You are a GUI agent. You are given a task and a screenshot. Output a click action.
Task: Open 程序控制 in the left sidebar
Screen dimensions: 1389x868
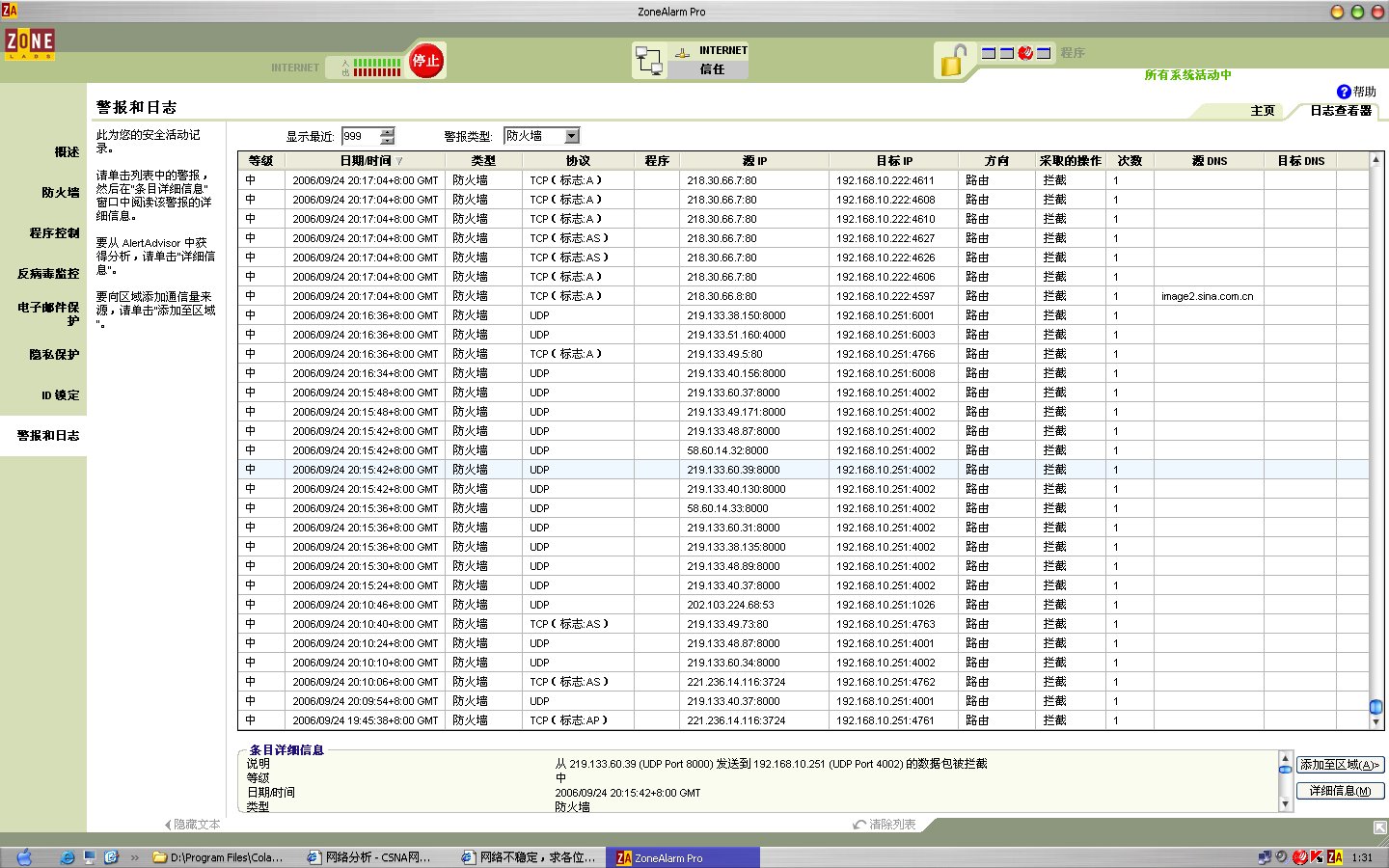[x=54, y=233]
